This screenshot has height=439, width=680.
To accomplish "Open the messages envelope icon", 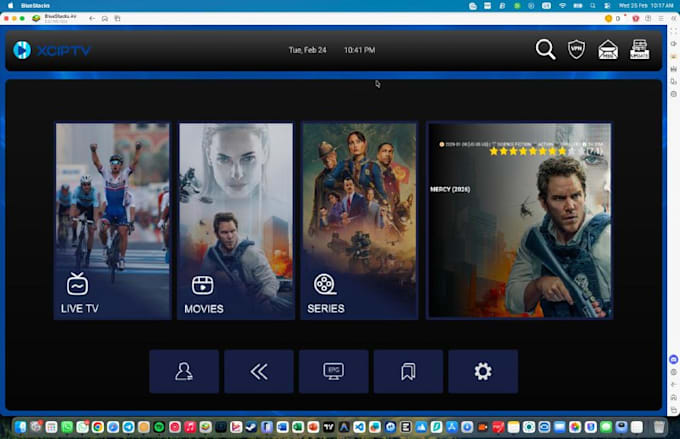I will point(608,49).
